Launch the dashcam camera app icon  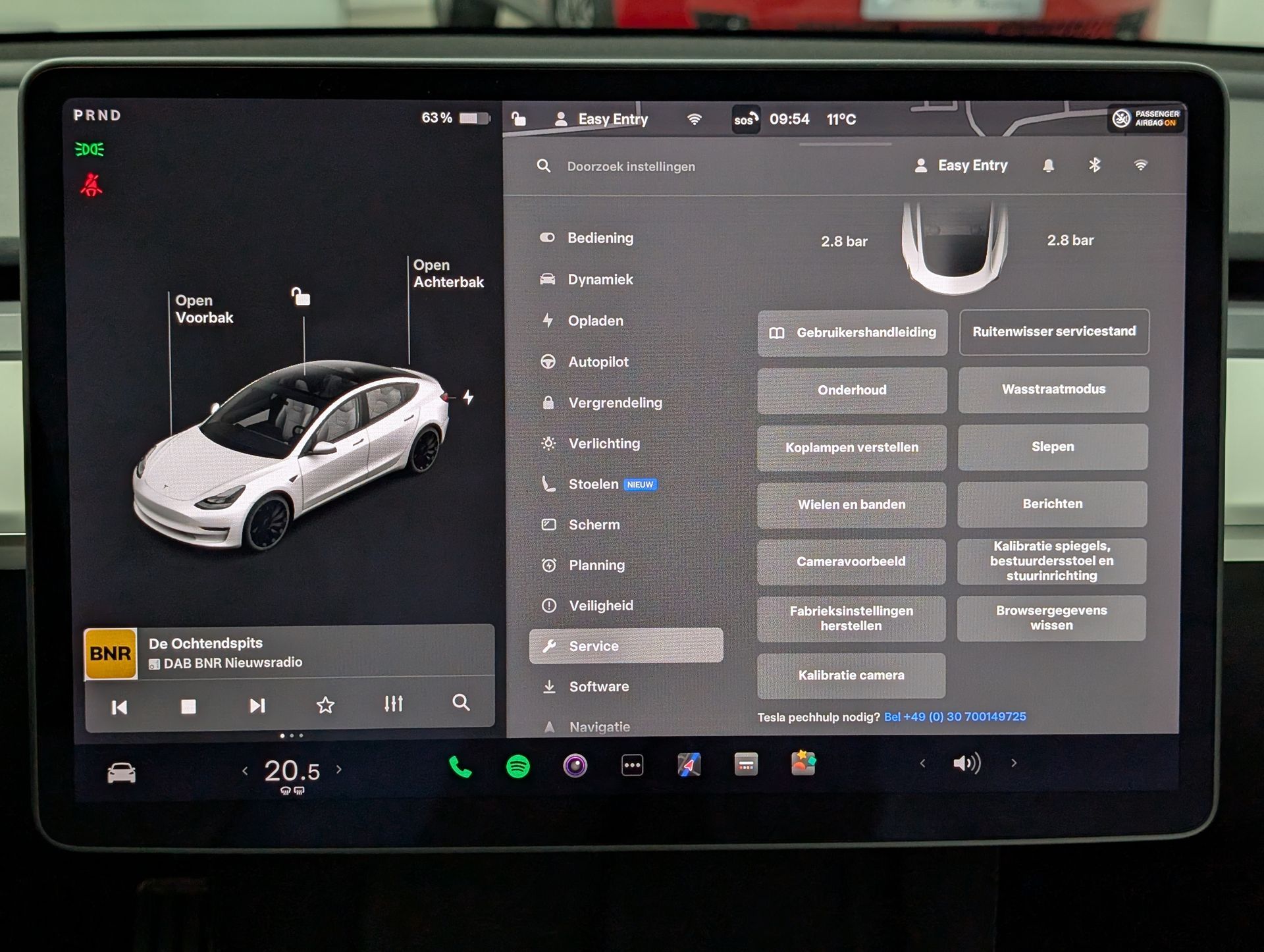[x=575, y=766]
